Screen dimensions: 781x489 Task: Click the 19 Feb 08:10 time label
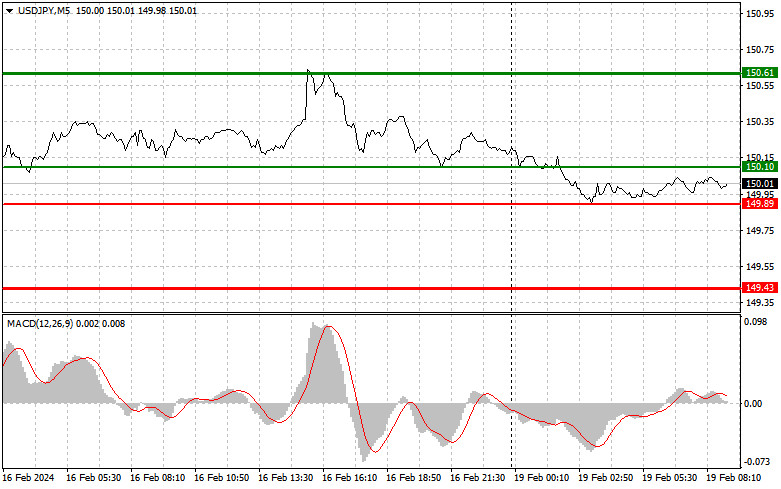(734, 478)
